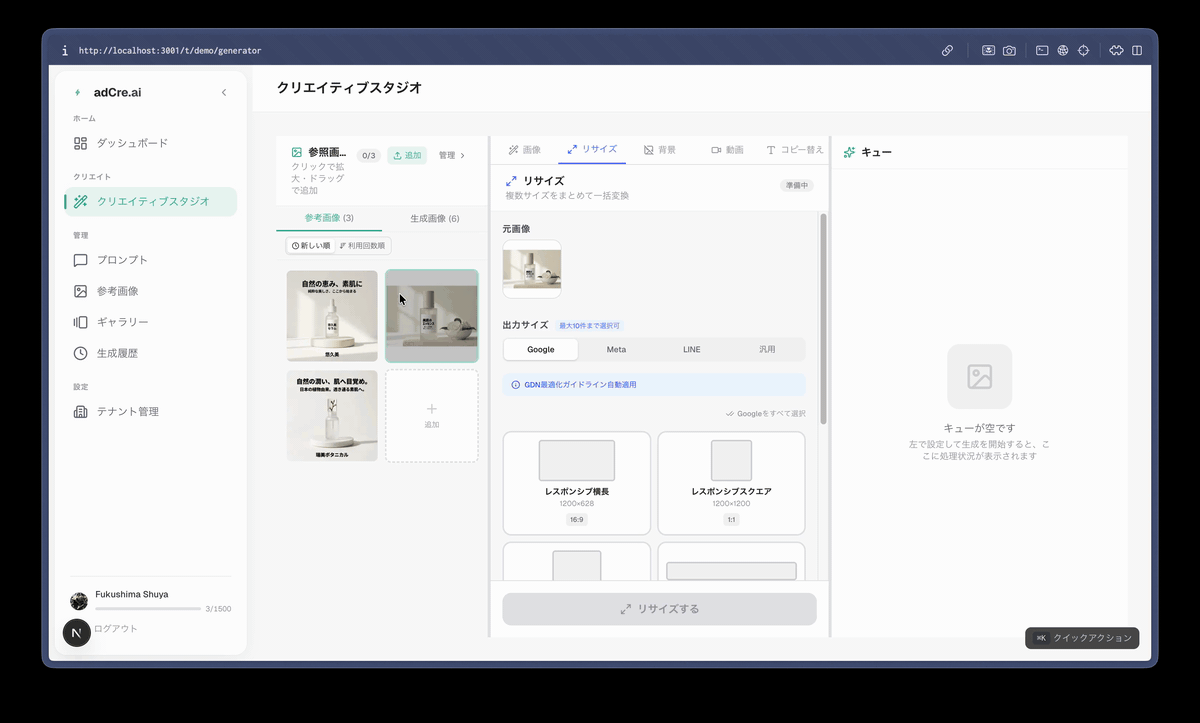Click the crosshair target icon in top bar
This screenshot has width=1200, height=723.
coord(1083,50)
